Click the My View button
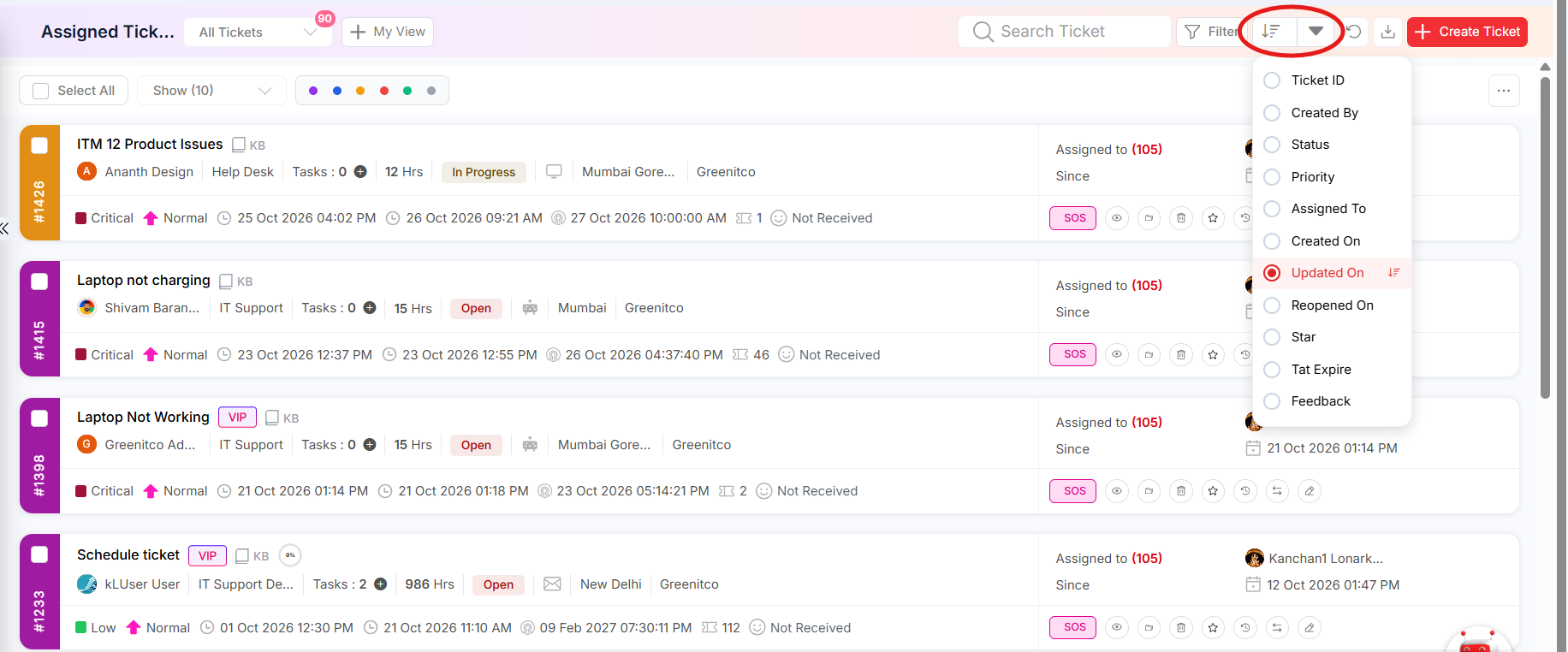 [x=388, y=32]
